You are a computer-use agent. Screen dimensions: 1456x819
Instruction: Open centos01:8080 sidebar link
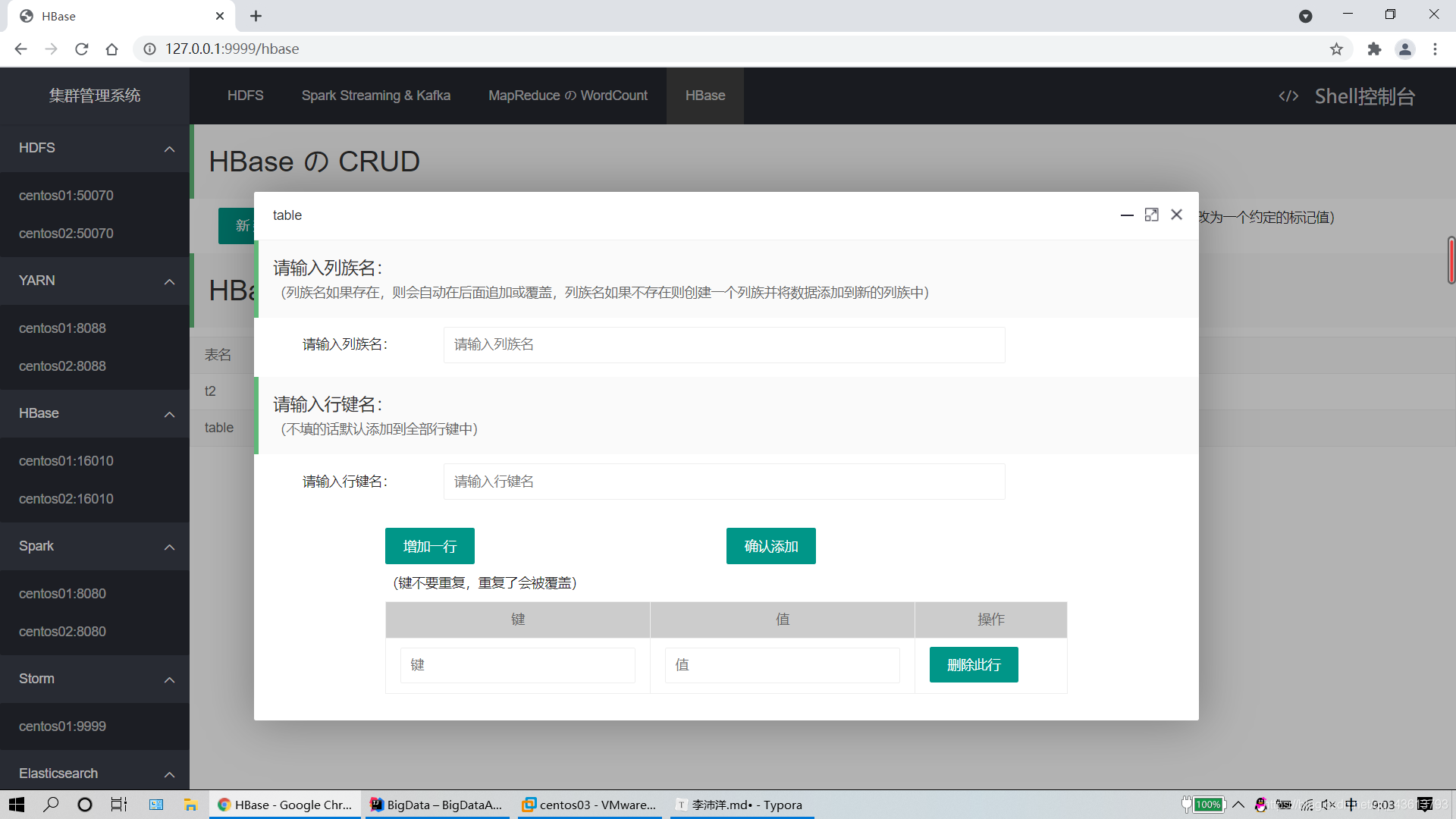click(x=62, y=594)
